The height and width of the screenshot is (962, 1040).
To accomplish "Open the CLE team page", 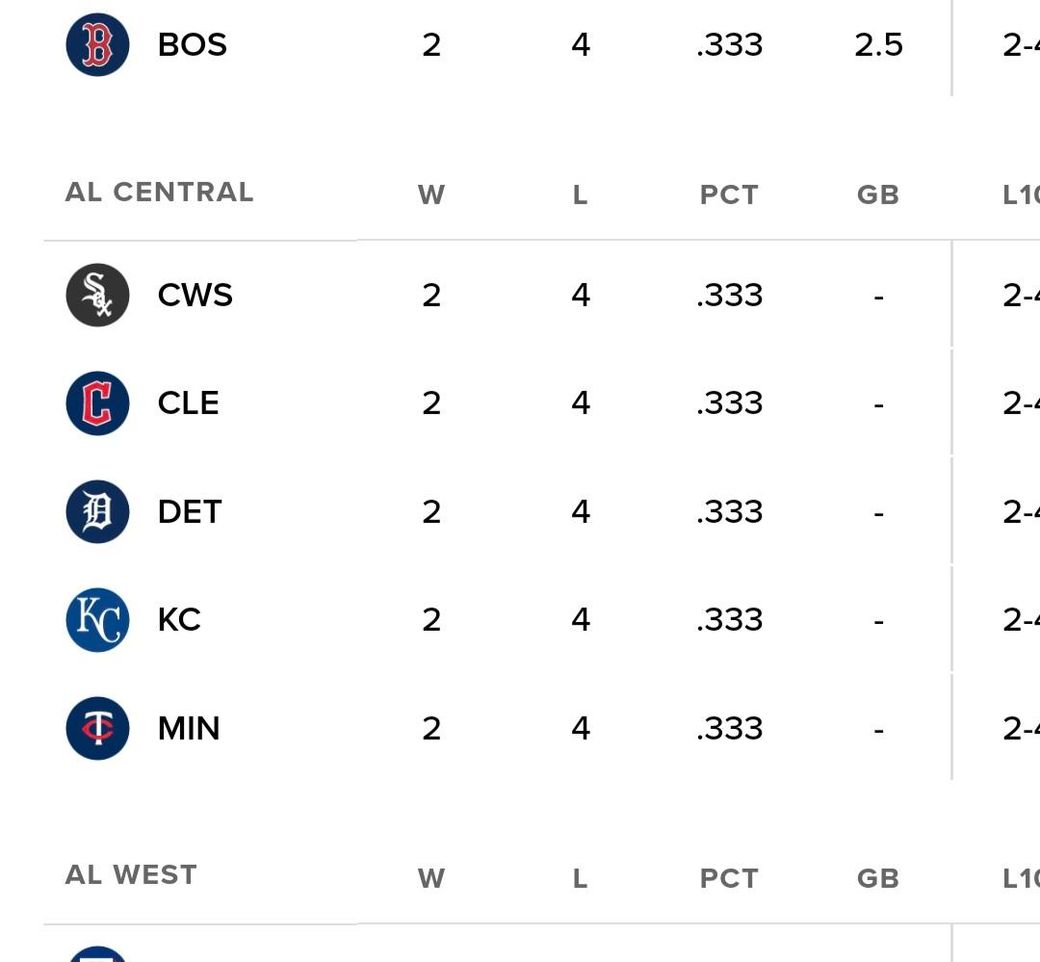I will (188, 403).
